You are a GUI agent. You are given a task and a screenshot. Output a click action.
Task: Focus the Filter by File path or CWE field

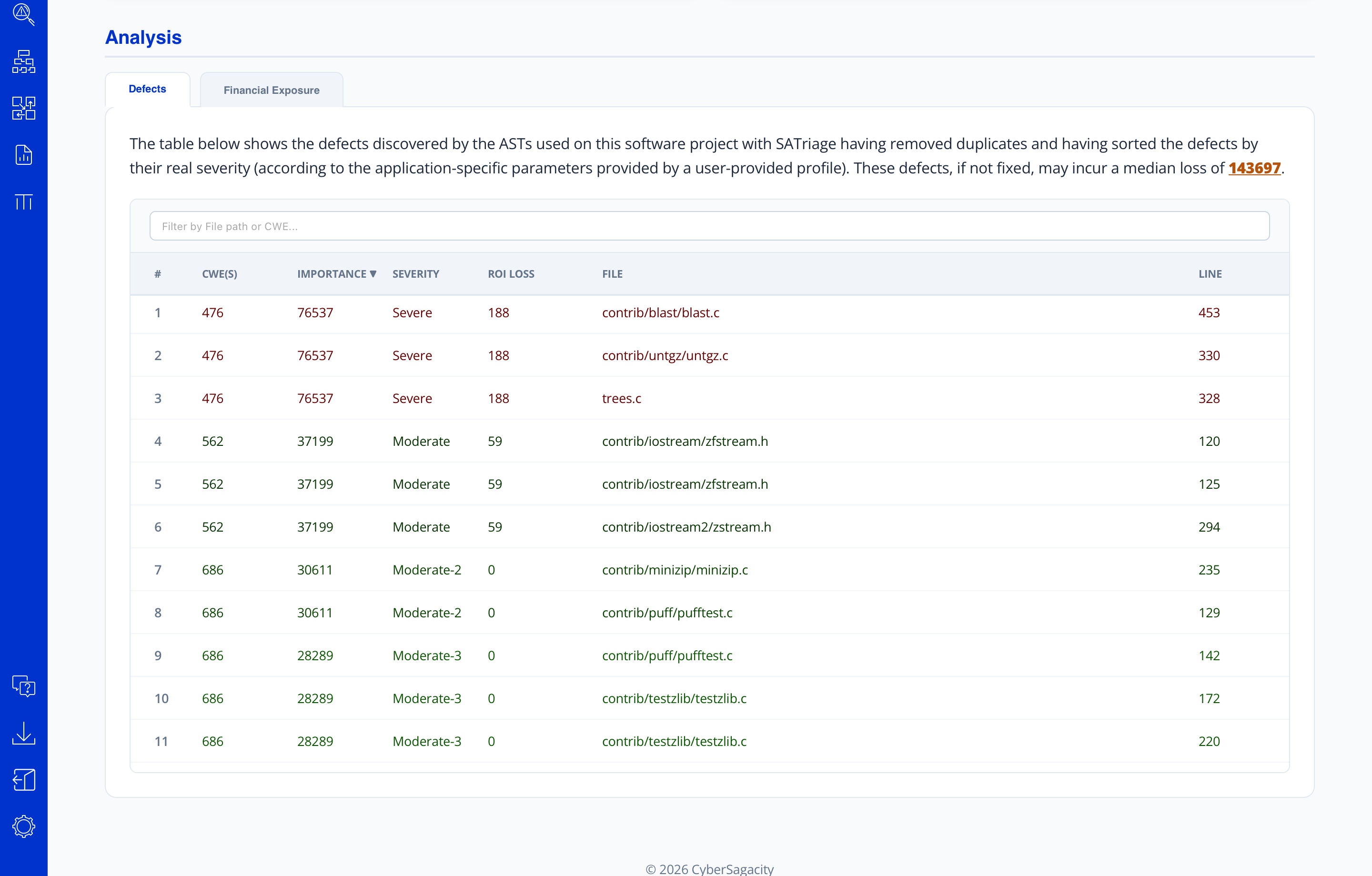coord(709,226)
